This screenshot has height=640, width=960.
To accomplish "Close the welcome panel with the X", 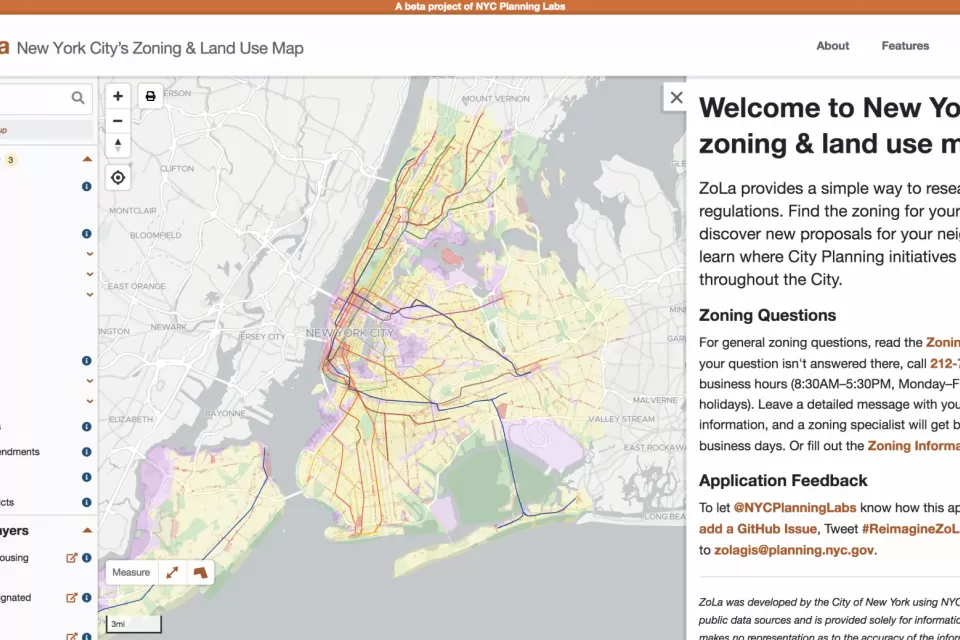I will [x=676, y=97].
